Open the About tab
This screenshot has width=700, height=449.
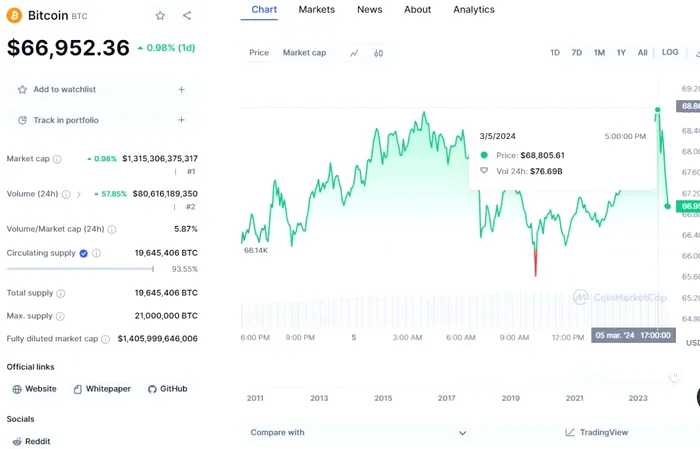(417, 9)
